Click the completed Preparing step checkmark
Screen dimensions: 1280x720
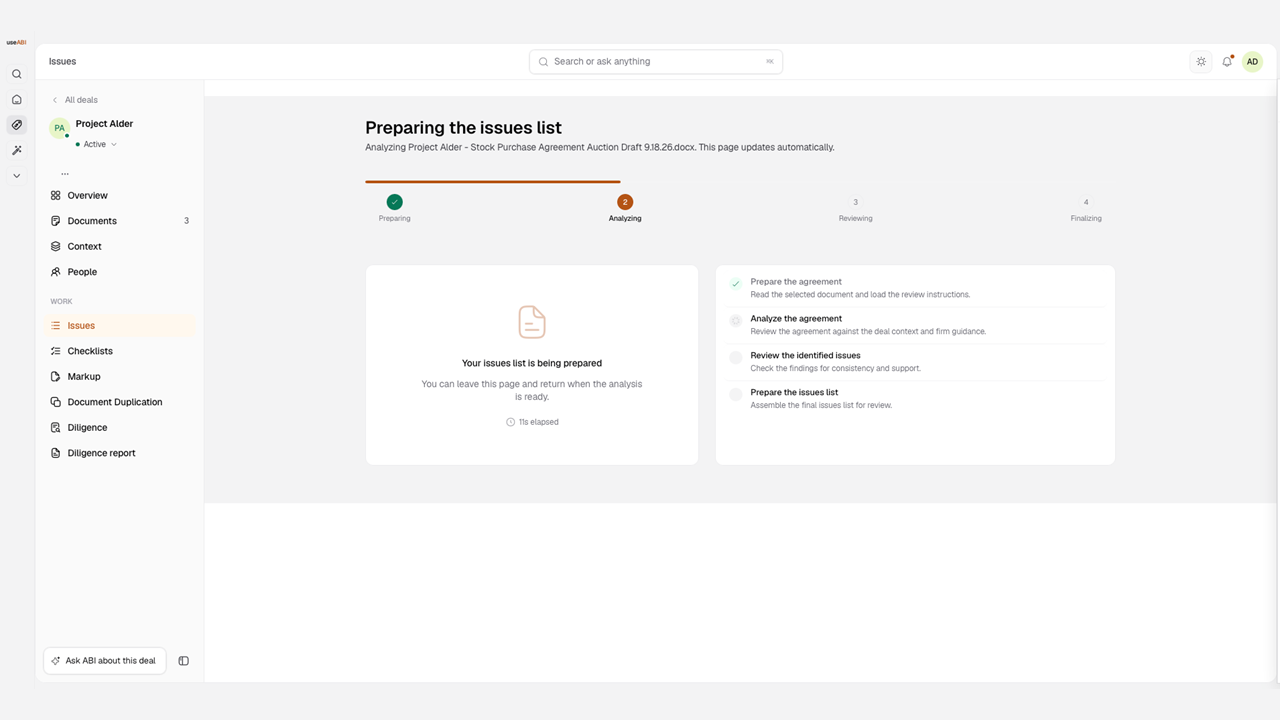[x=395, y=202]
